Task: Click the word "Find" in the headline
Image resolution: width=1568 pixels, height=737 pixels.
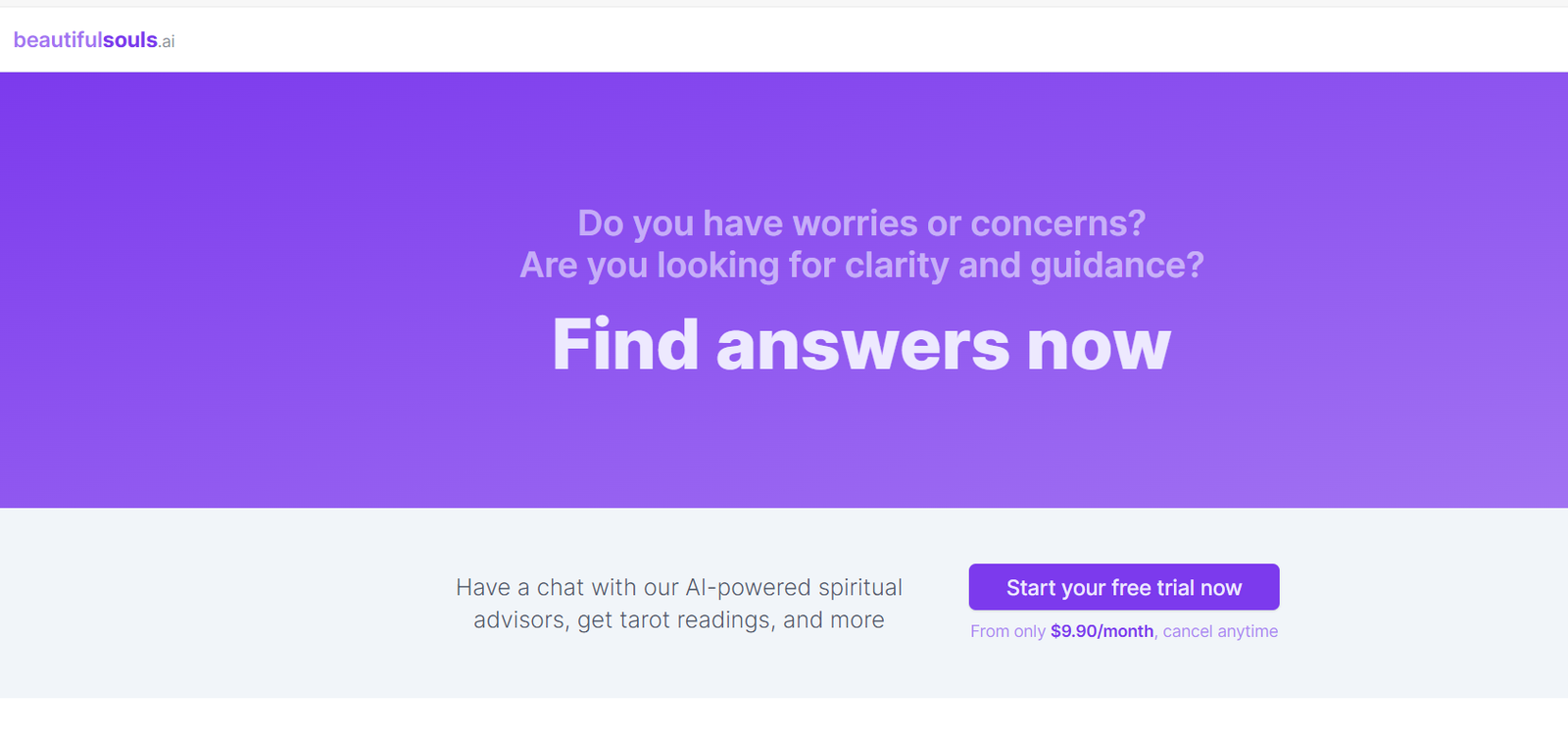Action: tap(626, 345)
